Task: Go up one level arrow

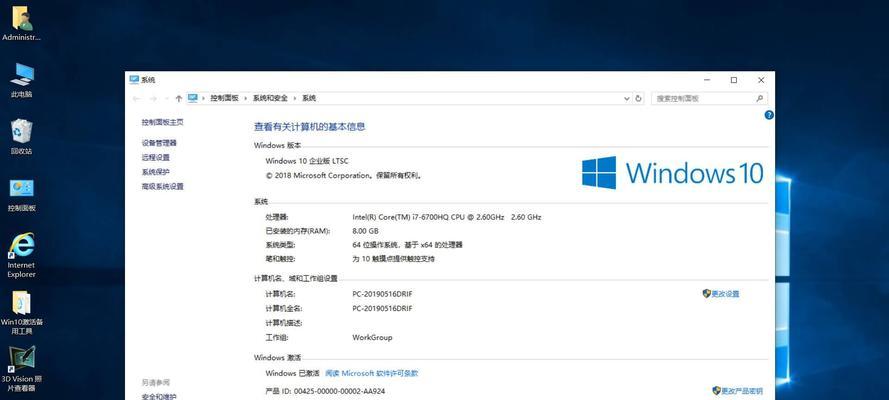Action: (x=179, y=99)
